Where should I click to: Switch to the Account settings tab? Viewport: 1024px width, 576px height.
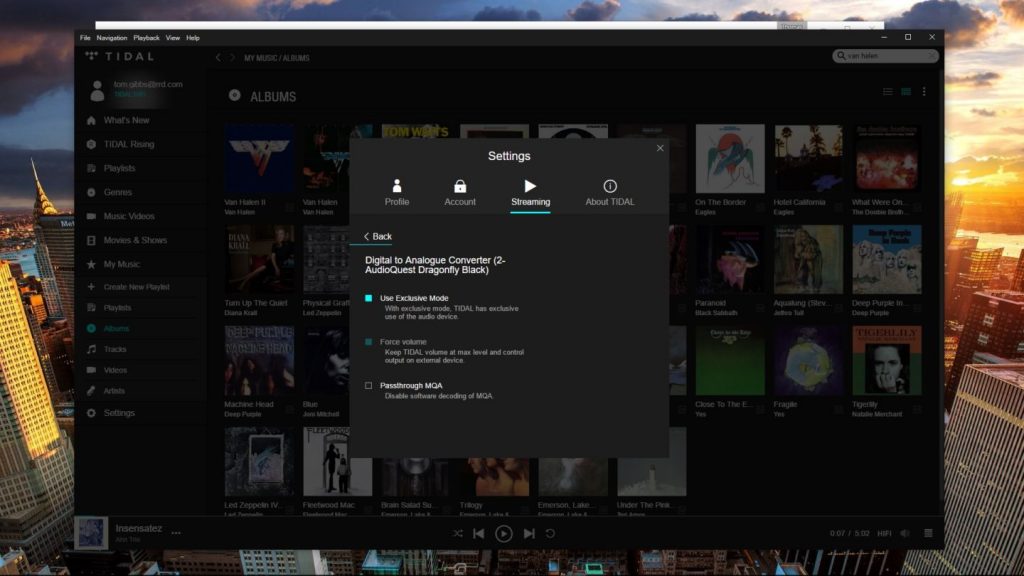pos(460,193)
